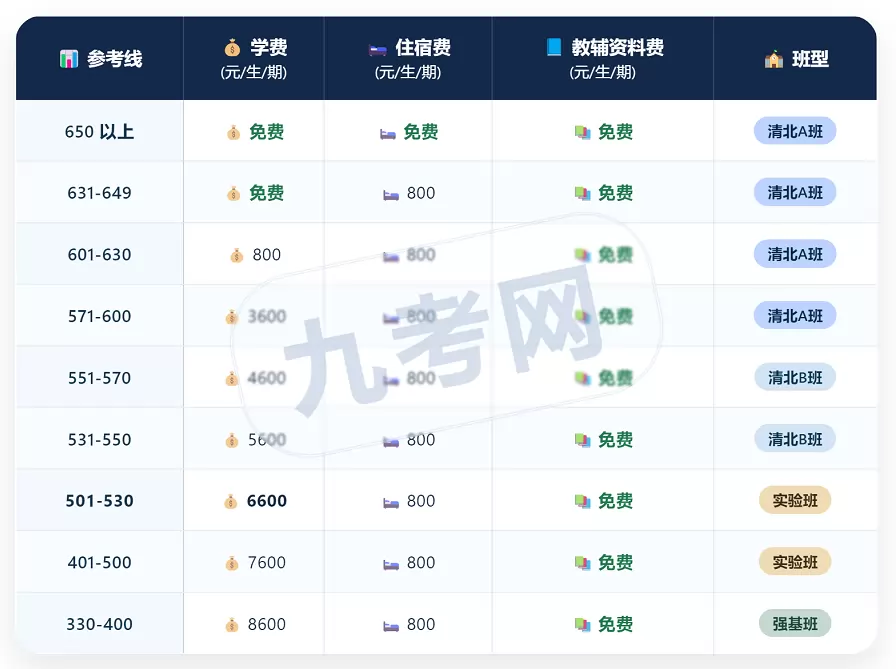Click the bar chart icon beside 参考线
This screenshot has width=896, height=669.
[x=69, y=59]
